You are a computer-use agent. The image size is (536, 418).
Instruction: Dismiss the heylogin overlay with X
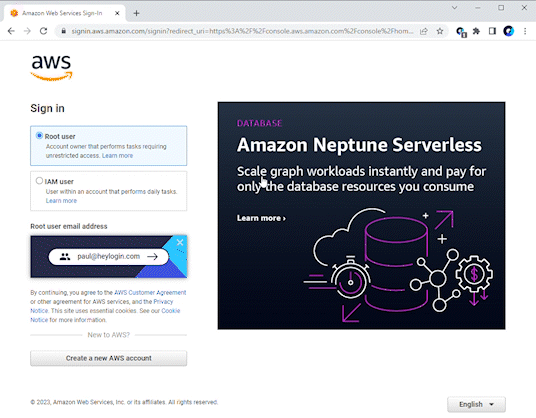[180, 242]
